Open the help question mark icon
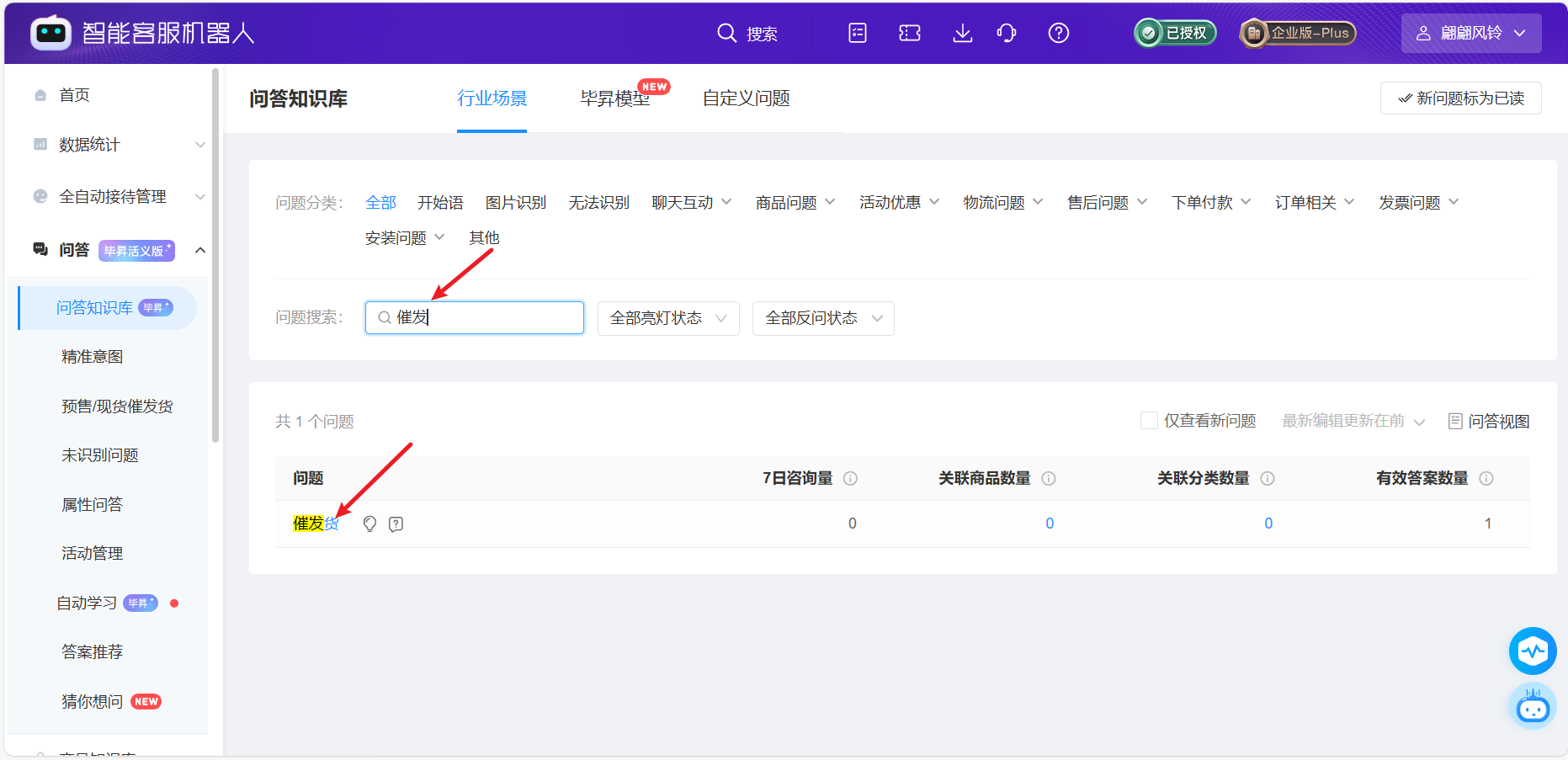Viewport: 1568px width, 760px height. pos(1059,33)
